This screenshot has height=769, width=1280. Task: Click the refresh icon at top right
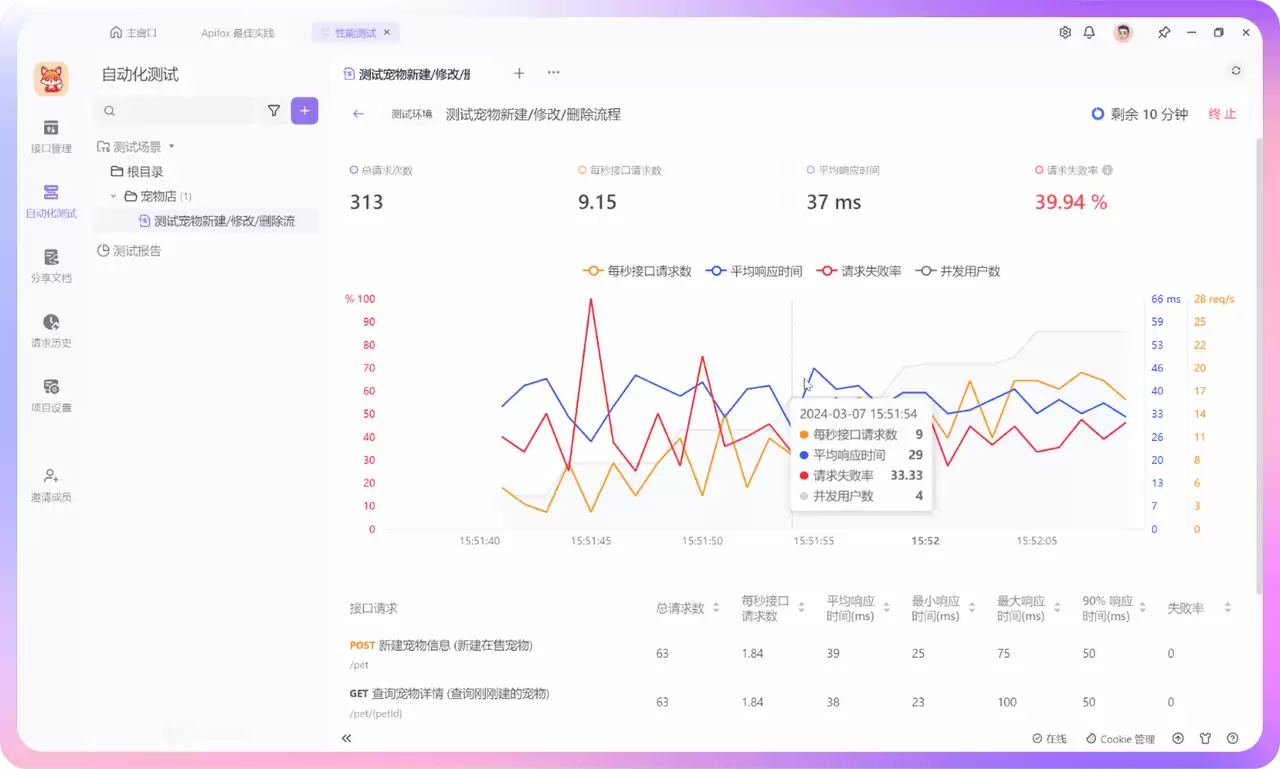pyautogui.click(x=1236, y=71)
